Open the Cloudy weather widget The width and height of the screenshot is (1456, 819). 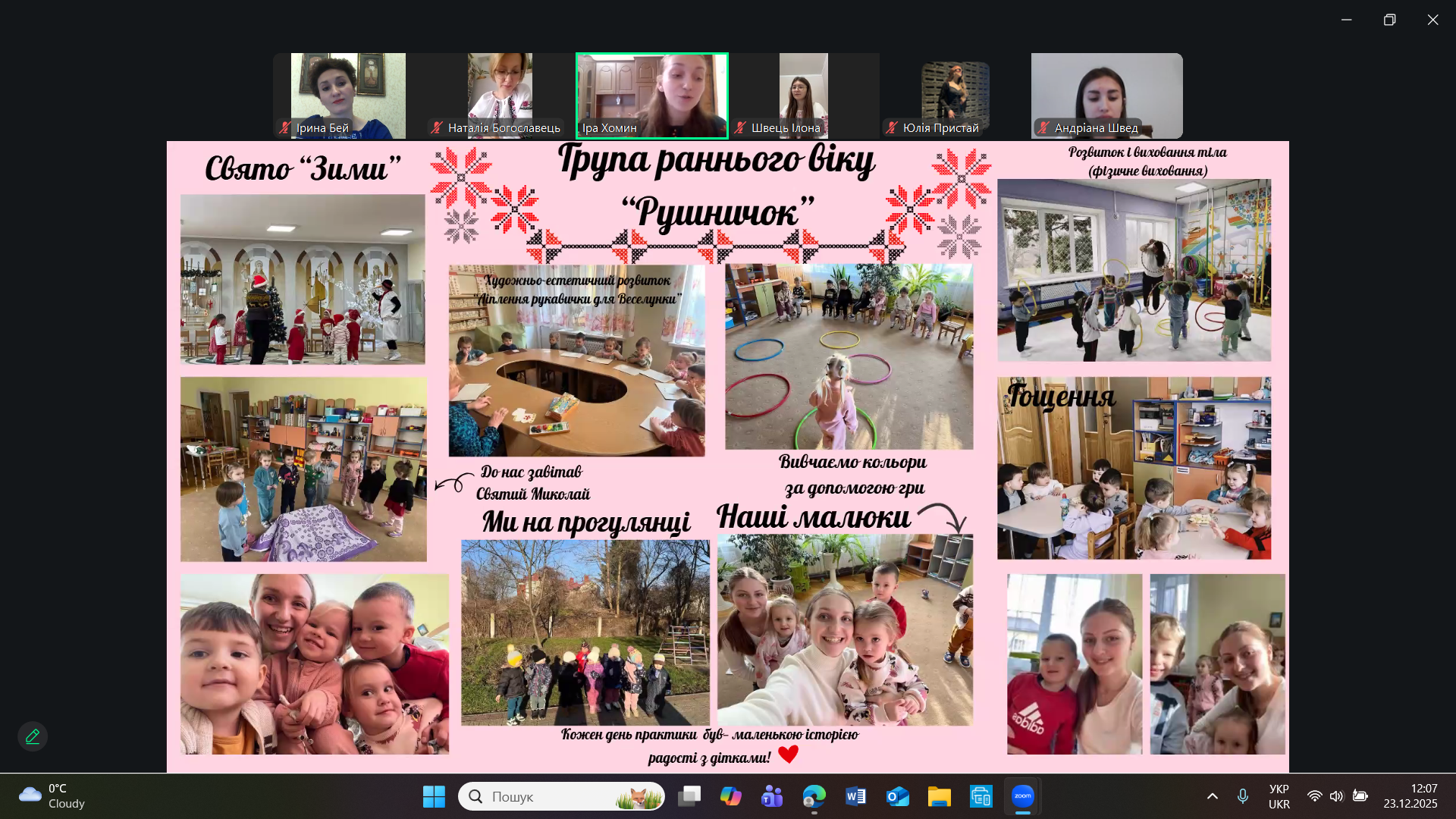52,796
